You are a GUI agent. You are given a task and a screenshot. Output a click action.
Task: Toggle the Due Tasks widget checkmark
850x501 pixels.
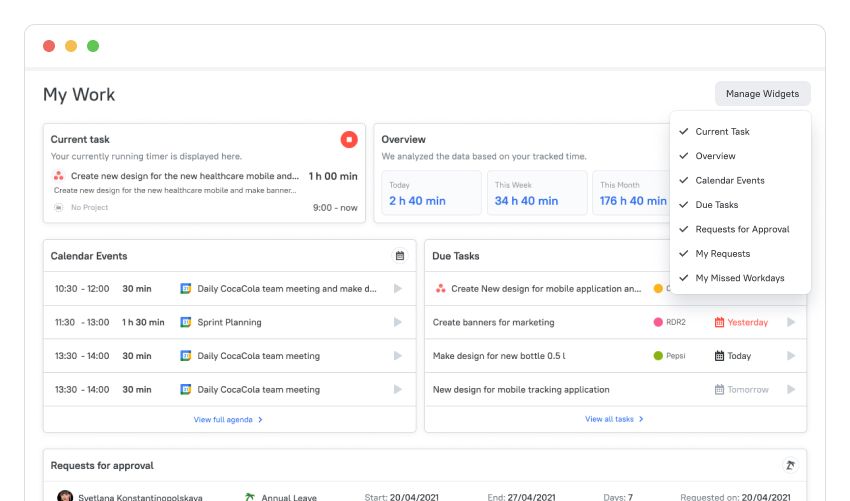684,204
